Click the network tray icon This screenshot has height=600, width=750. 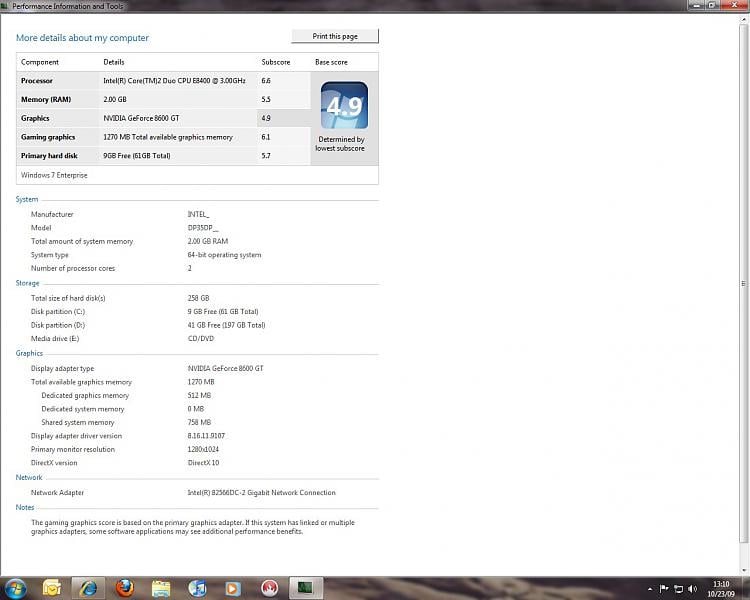point(678,589)
